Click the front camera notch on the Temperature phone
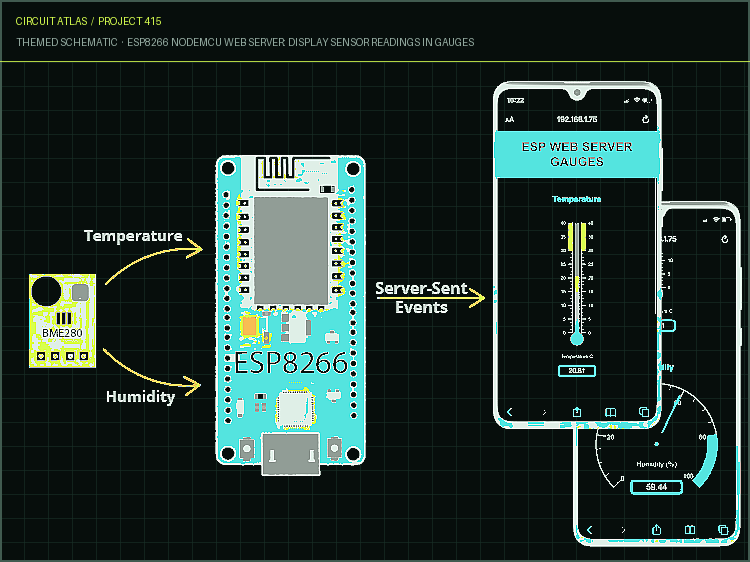Viewport: 750px width, 562px height. coord(577,93)
